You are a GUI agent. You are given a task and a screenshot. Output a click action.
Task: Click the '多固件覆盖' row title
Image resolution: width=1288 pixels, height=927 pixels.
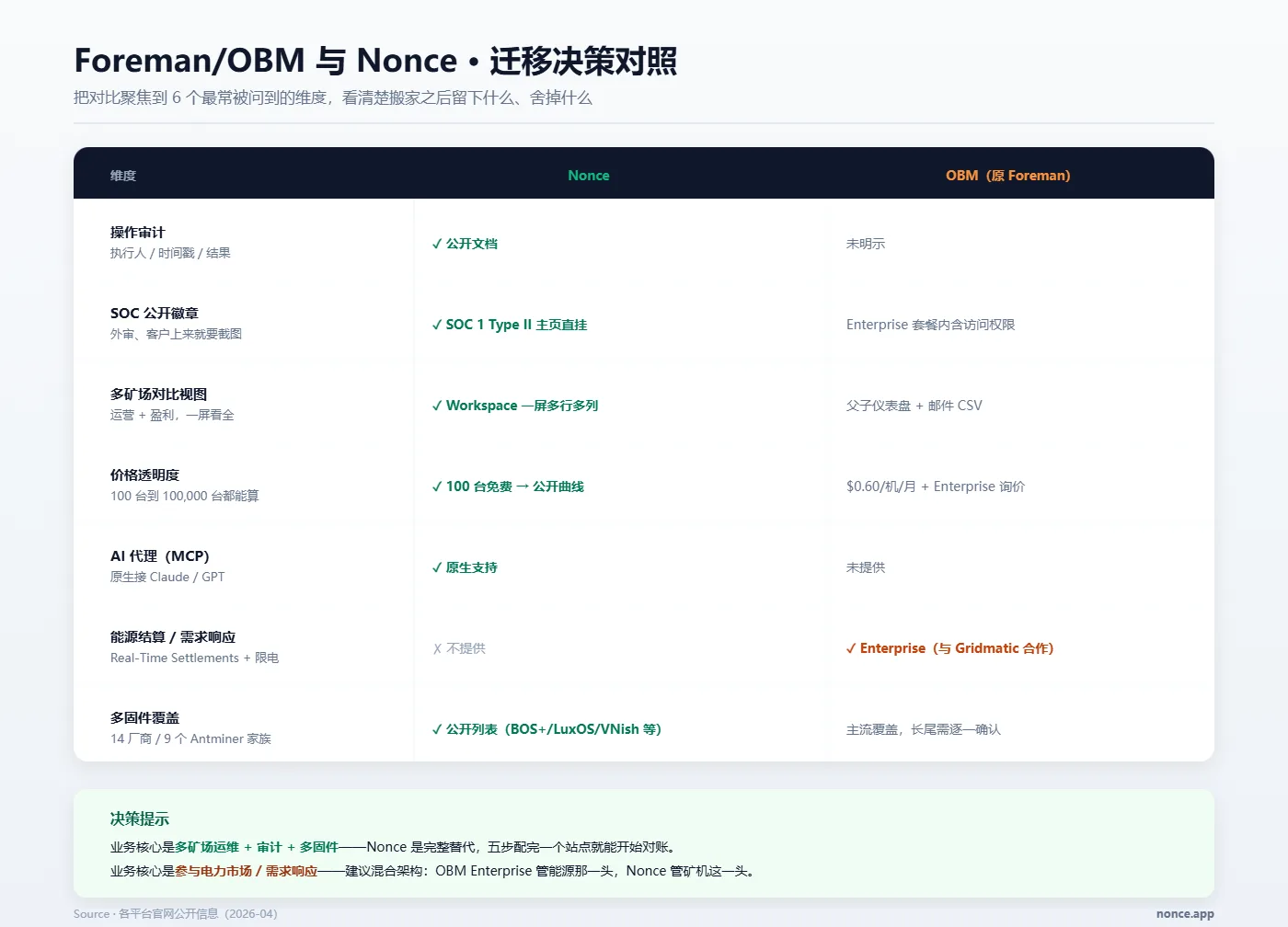(145, 718)
